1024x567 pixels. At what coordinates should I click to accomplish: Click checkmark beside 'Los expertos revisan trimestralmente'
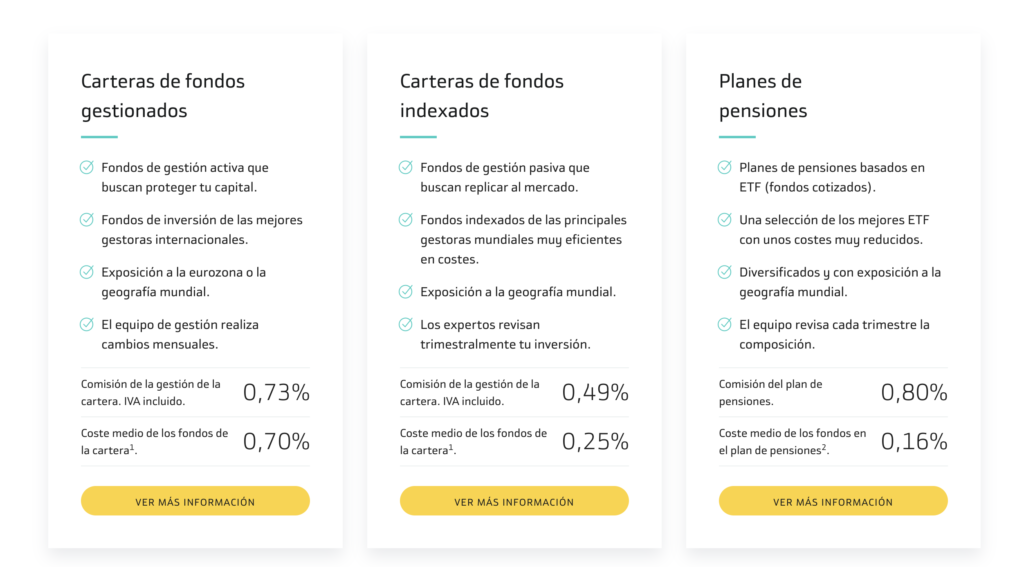406,324
